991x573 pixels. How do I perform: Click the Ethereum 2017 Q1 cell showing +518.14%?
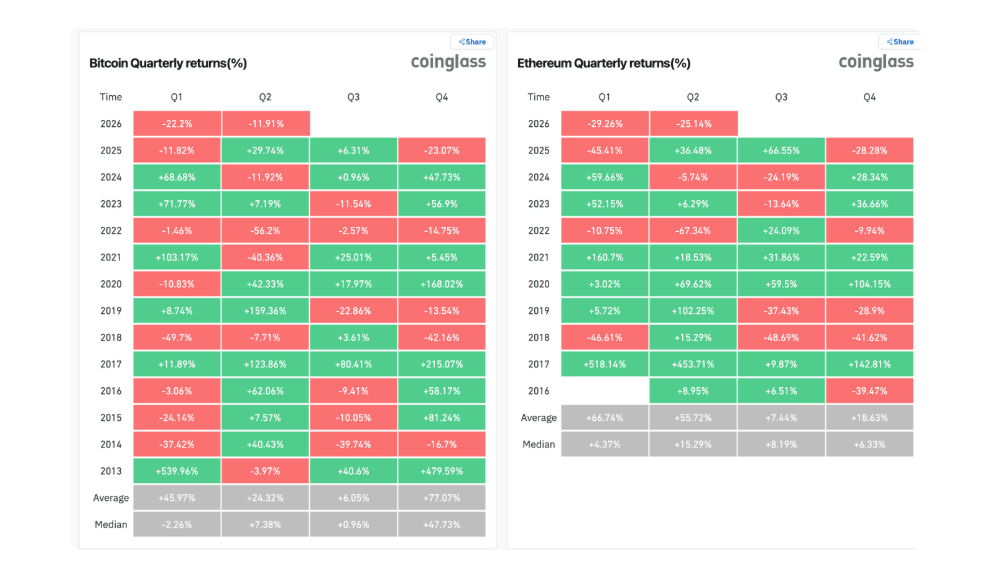point(605,365)
